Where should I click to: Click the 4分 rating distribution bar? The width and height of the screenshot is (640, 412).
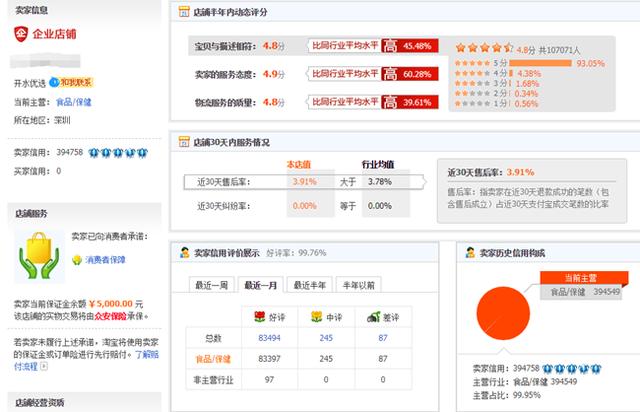click(511, 73)
